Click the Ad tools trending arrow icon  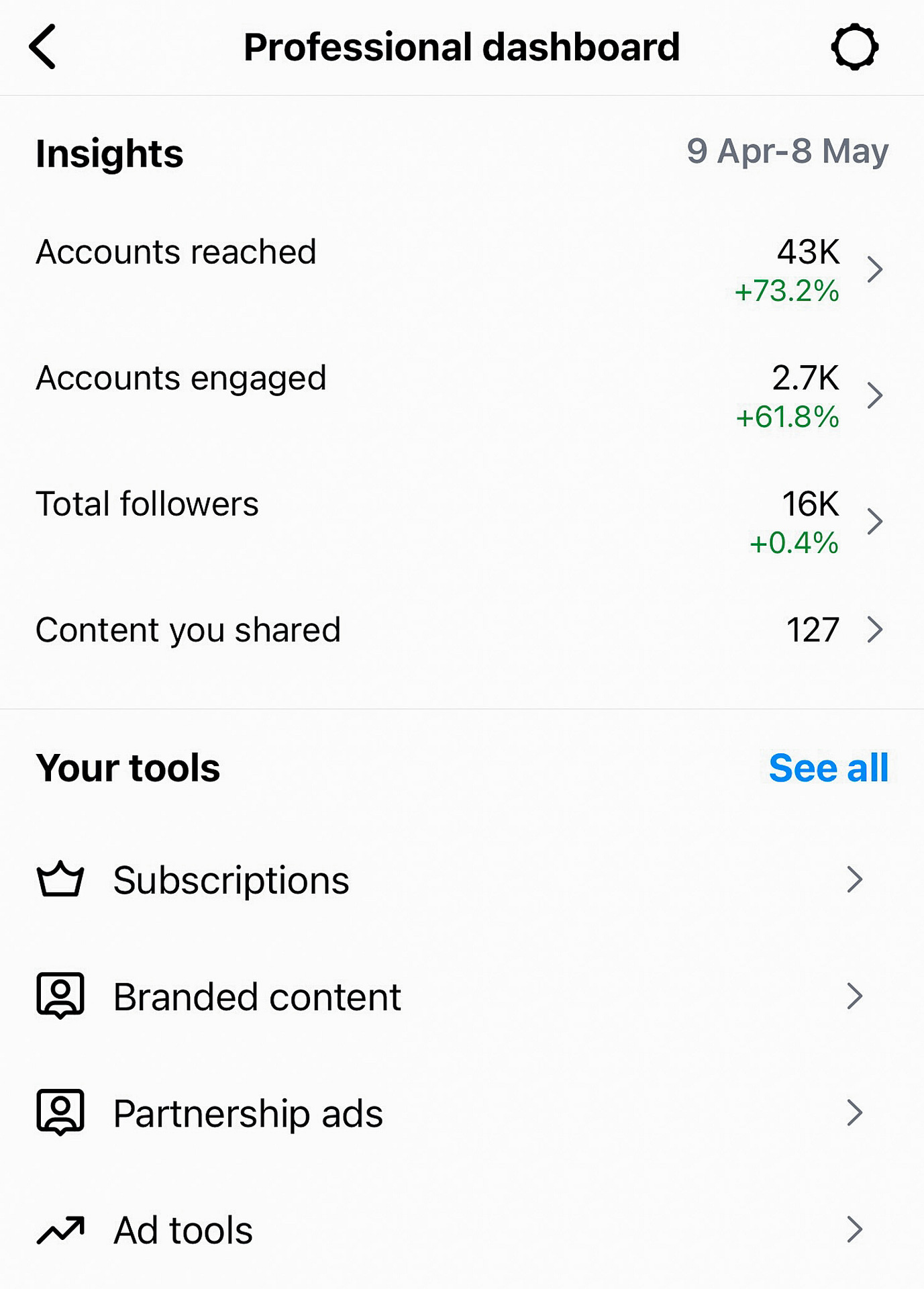[60, 1230]
